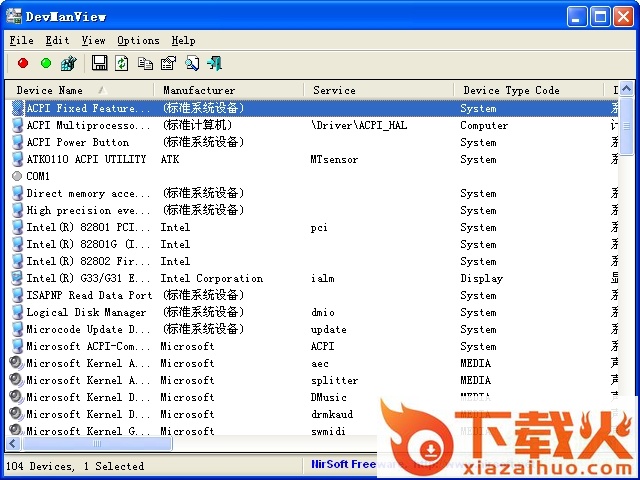This screenshot has height=480, width=640.
Task: Click the vertical scrollbar up arrow
Action: click(x=627, y=89)
